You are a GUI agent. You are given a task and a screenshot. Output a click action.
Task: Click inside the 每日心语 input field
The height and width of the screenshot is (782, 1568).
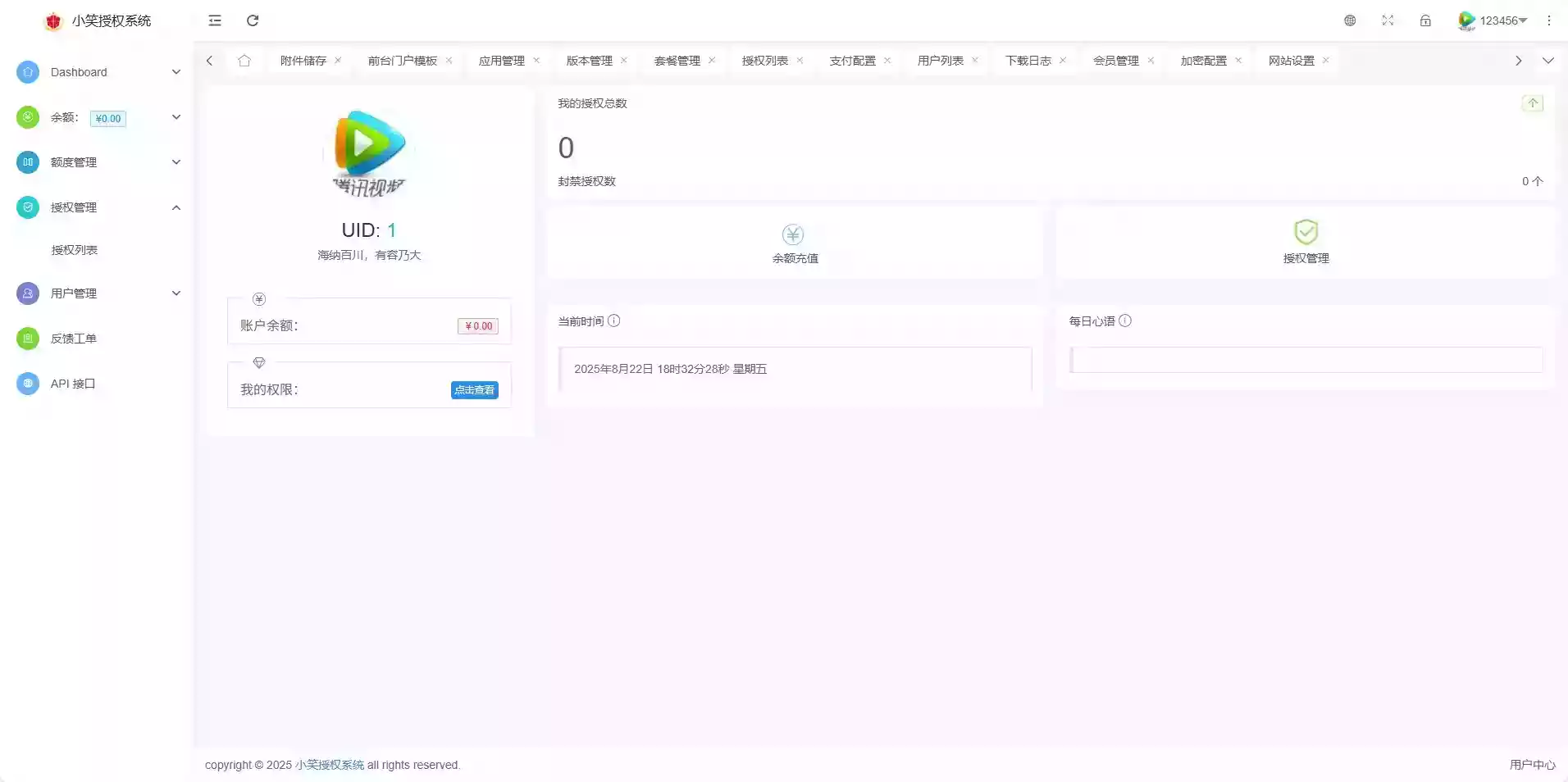click(x=1304, y=360)
